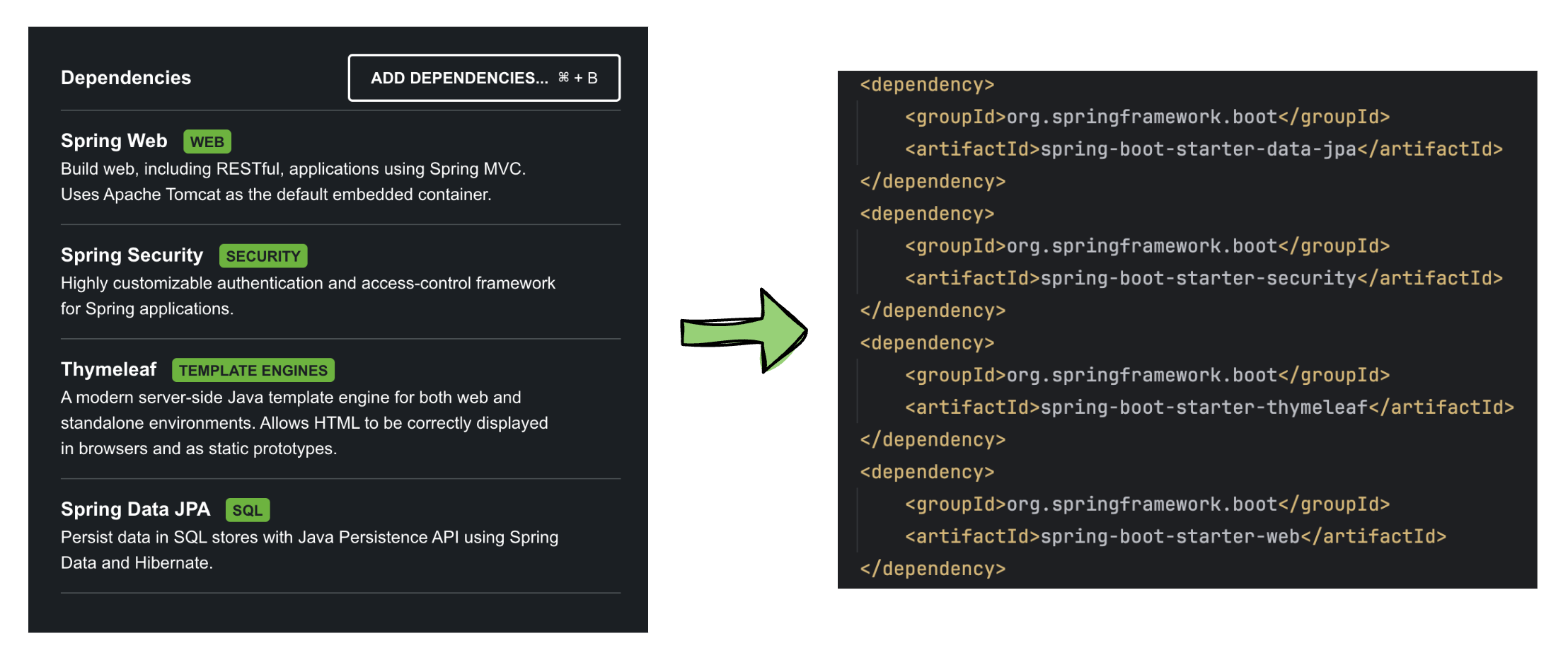Viewport: 1568px width, 665px height.
Task: Select the Spring Data JPA dependency title
Action: (x=135, y=509)
